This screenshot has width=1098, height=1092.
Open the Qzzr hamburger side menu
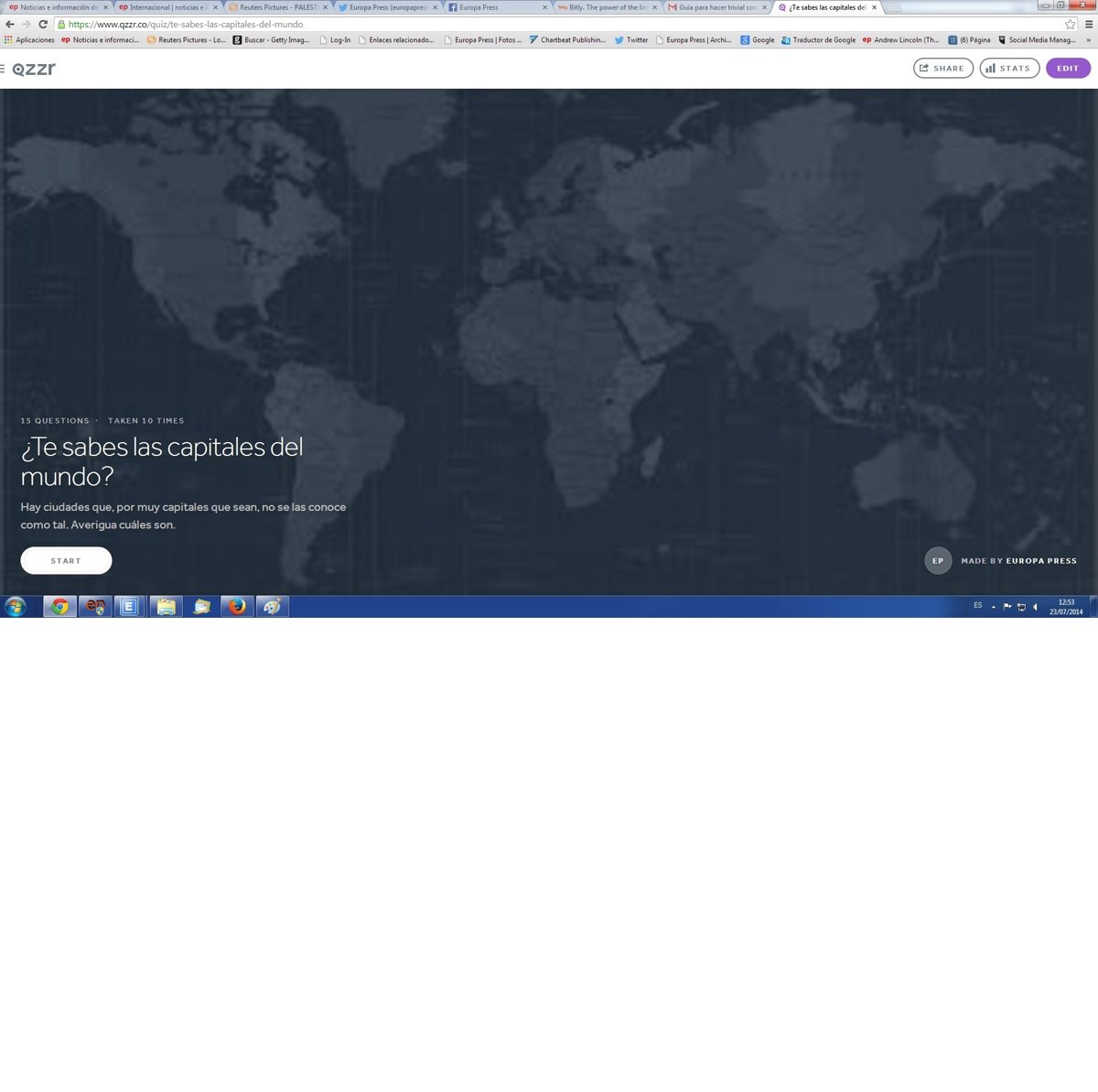(3, 69)
